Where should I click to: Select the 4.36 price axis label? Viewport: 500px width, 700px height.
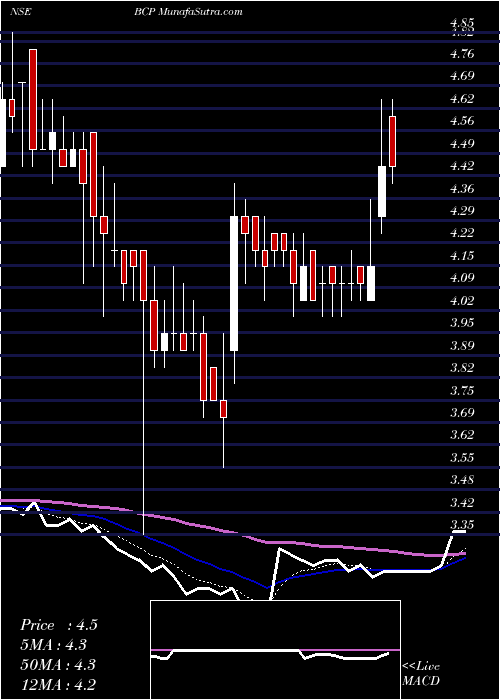point(462,189)
